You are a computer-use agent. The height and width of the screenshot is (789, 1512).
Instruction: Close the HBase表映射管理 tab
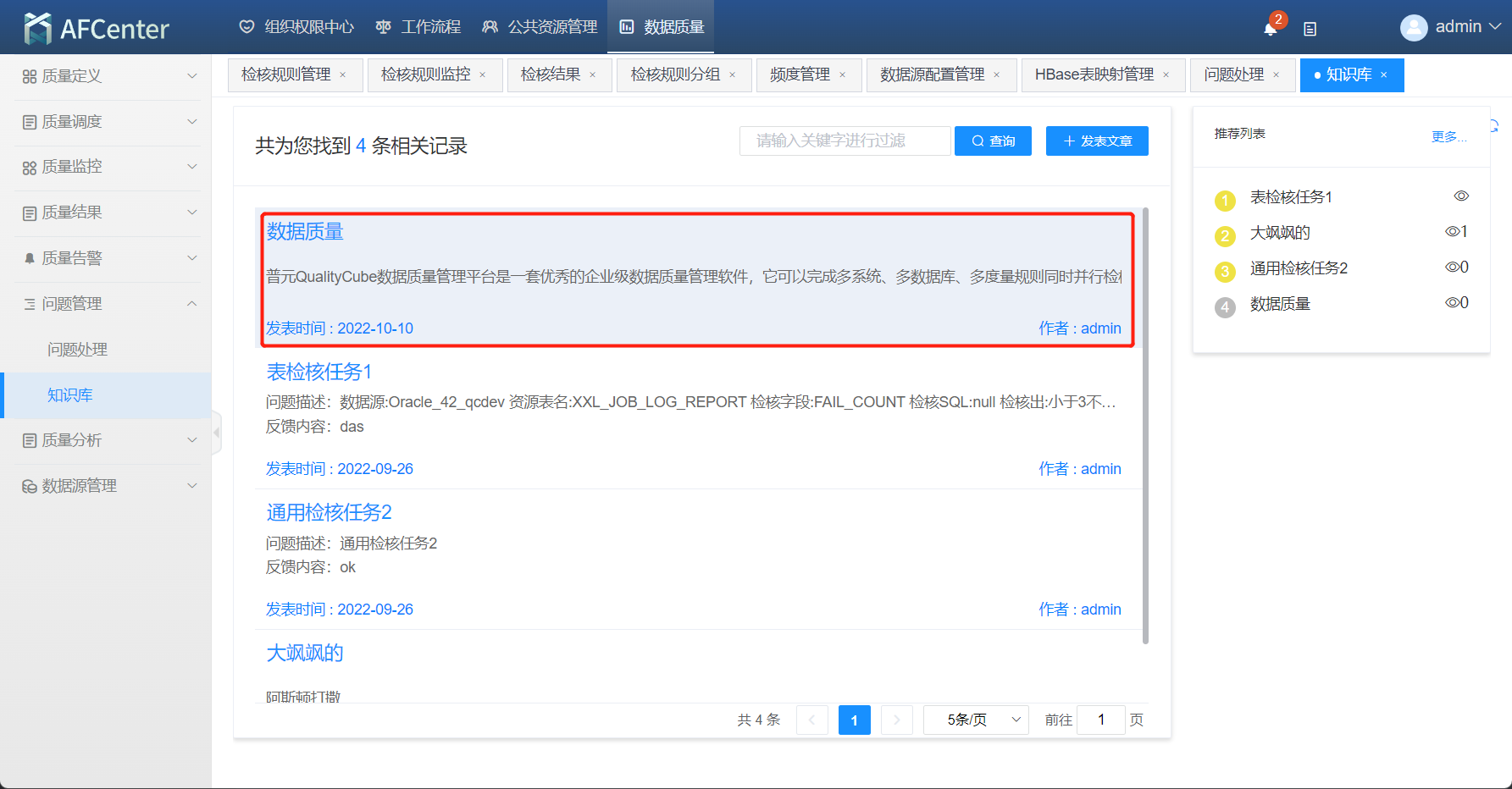tap(1166, 75)
